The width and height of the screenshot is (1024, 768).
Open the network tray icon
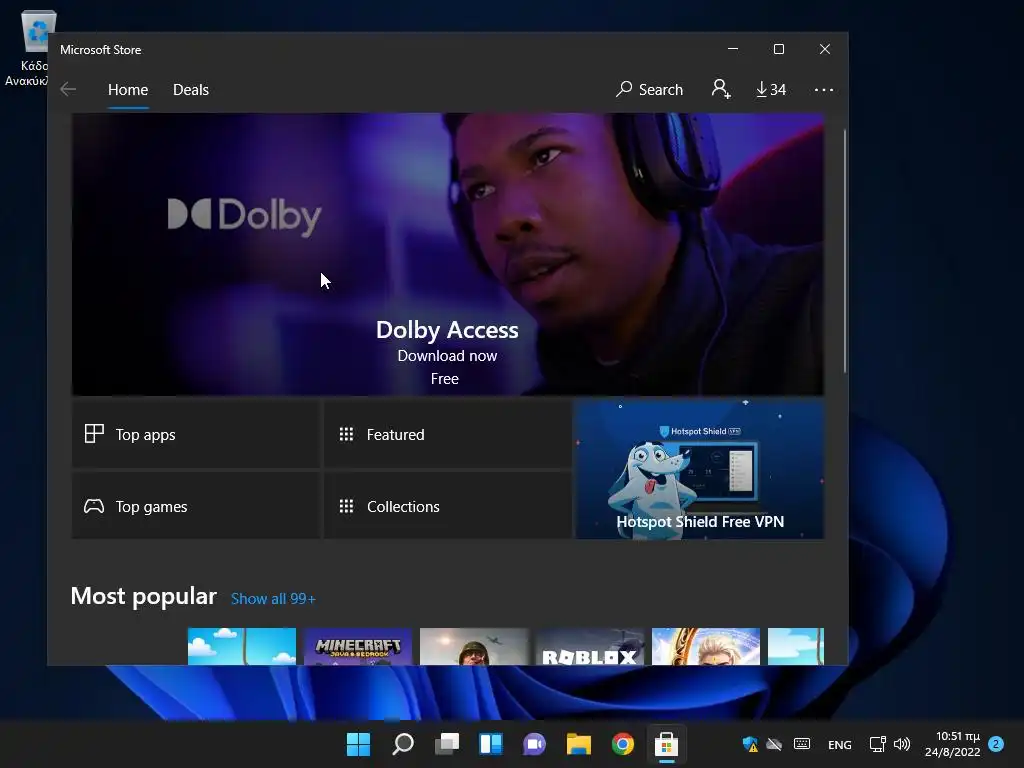coord(877,744)
